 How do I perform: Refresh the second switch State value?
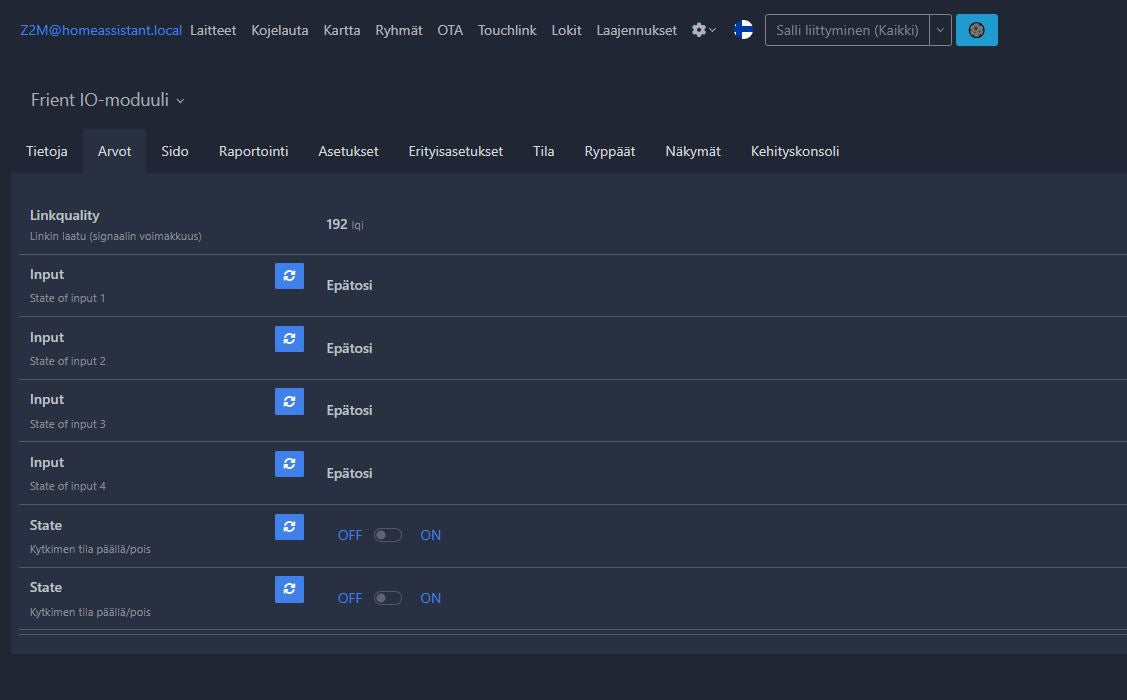289,589
